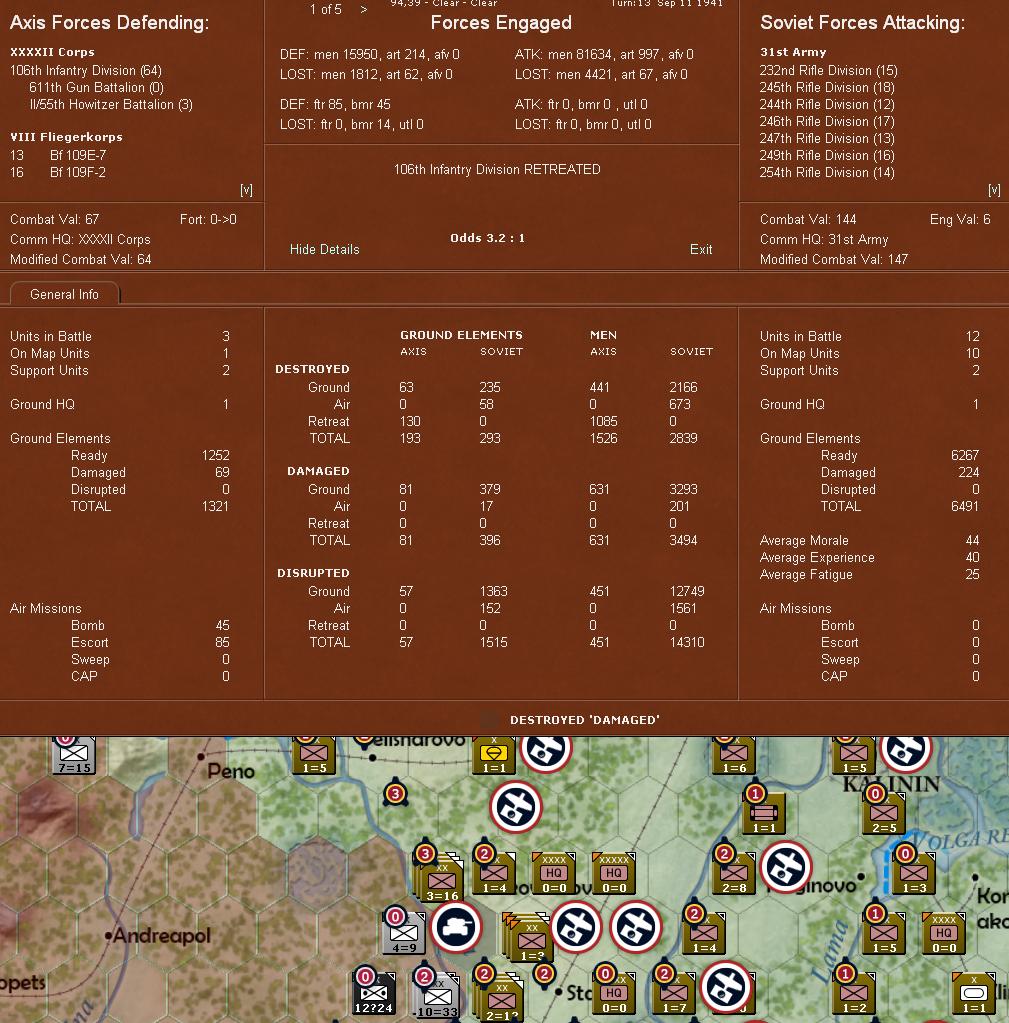The image size is (1009, 1023).
Task: Click the tank battle marker on the map
Action: point(456,927)
